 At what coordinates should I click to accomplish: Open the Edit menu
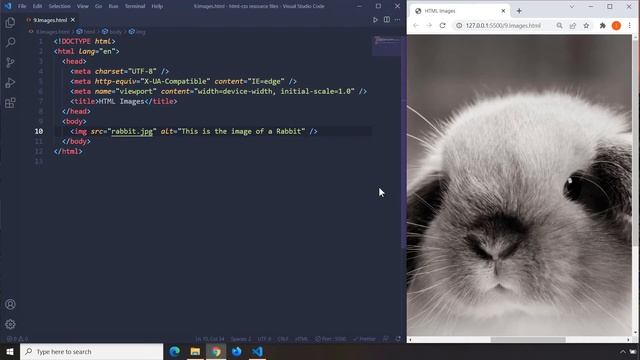(37, 6)
